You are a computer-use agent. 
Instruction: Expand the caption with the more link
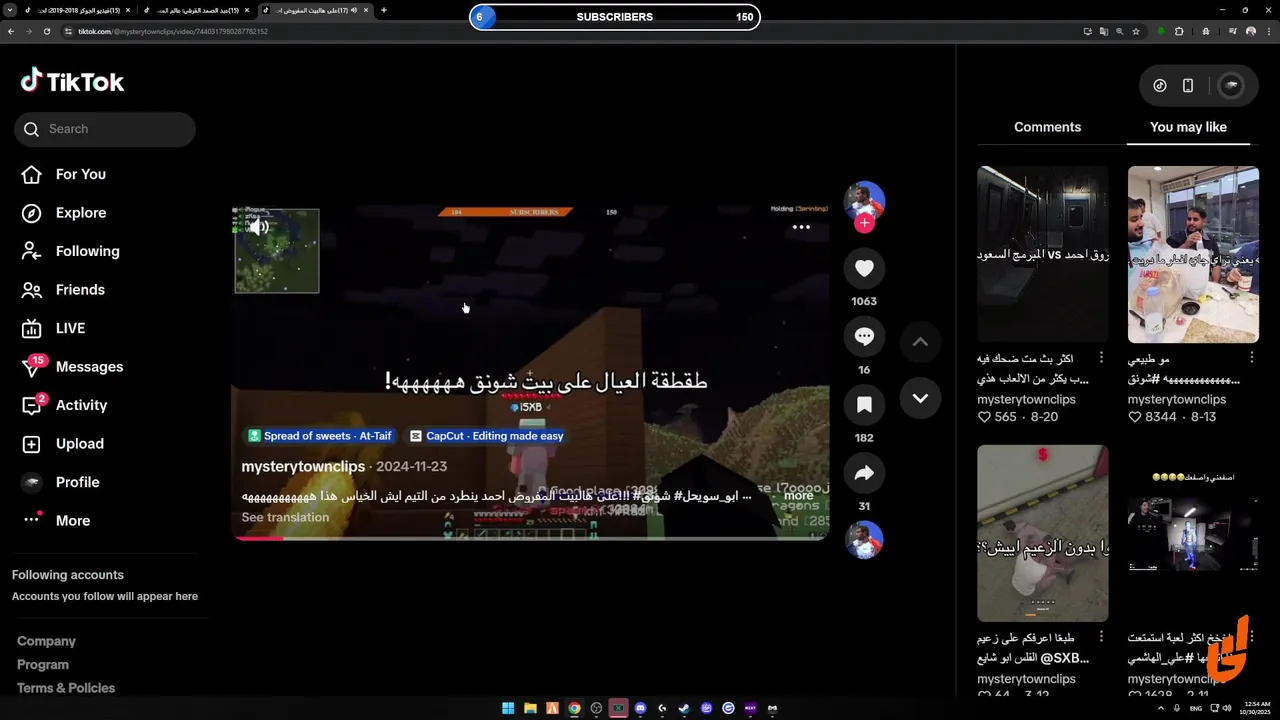click(x=799, y=496)
